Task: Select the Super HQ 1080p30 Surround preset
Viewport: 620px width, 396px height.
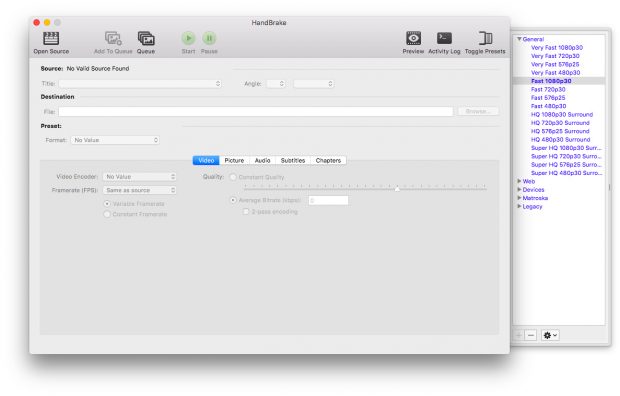Action: point(566,148)
